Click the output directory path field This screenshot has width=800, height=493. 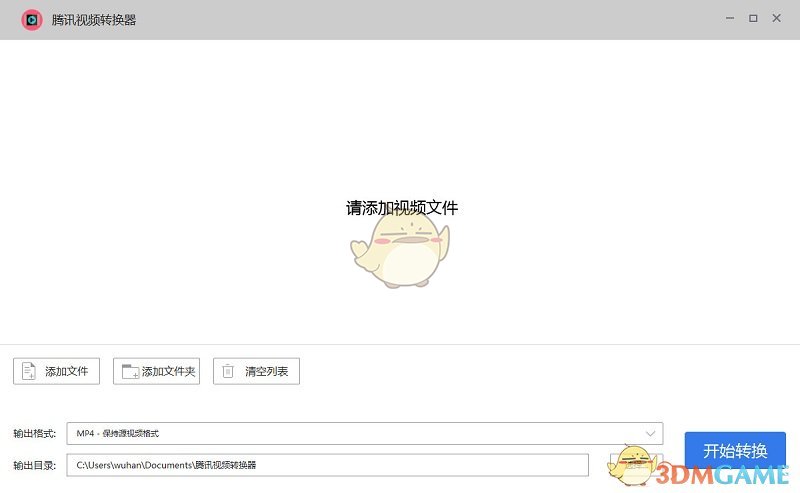click(327, 465)
